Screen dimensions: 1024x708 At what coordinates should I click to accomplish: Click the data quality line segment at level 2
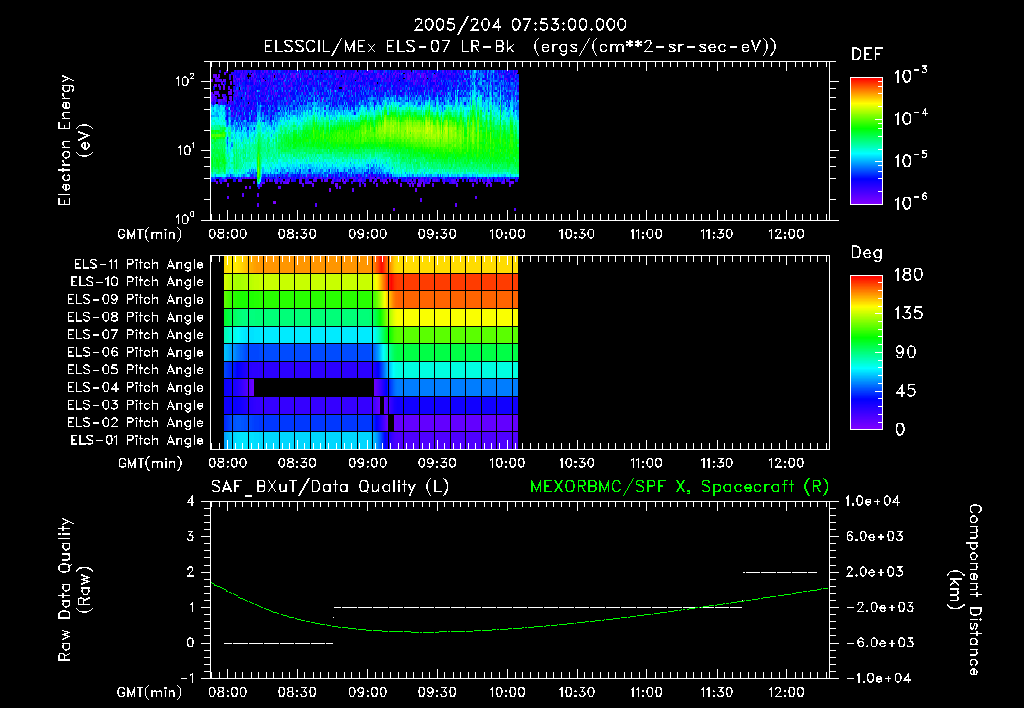point(780,572)
